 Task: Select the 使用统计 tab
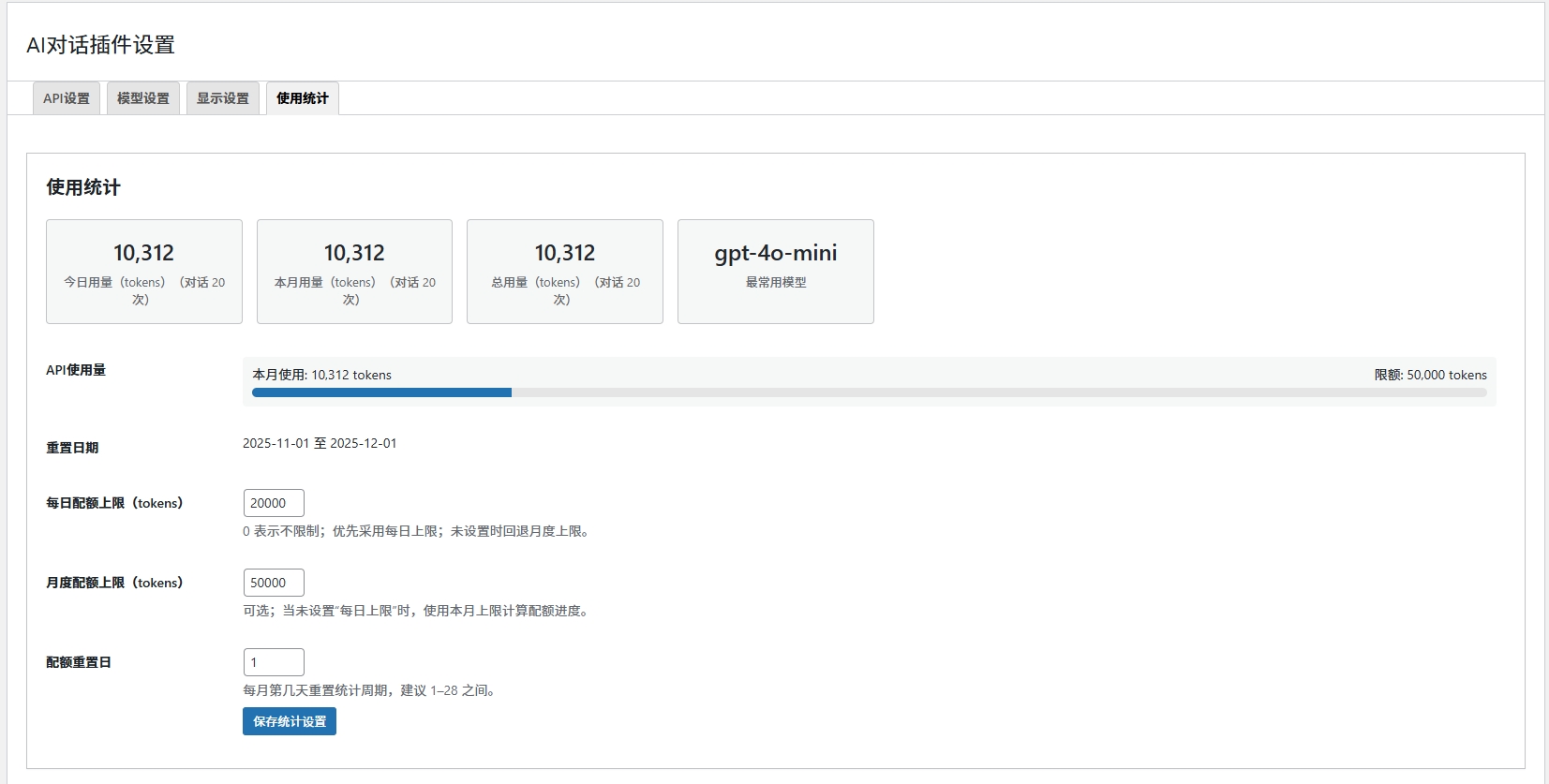[x=302, y=98]
